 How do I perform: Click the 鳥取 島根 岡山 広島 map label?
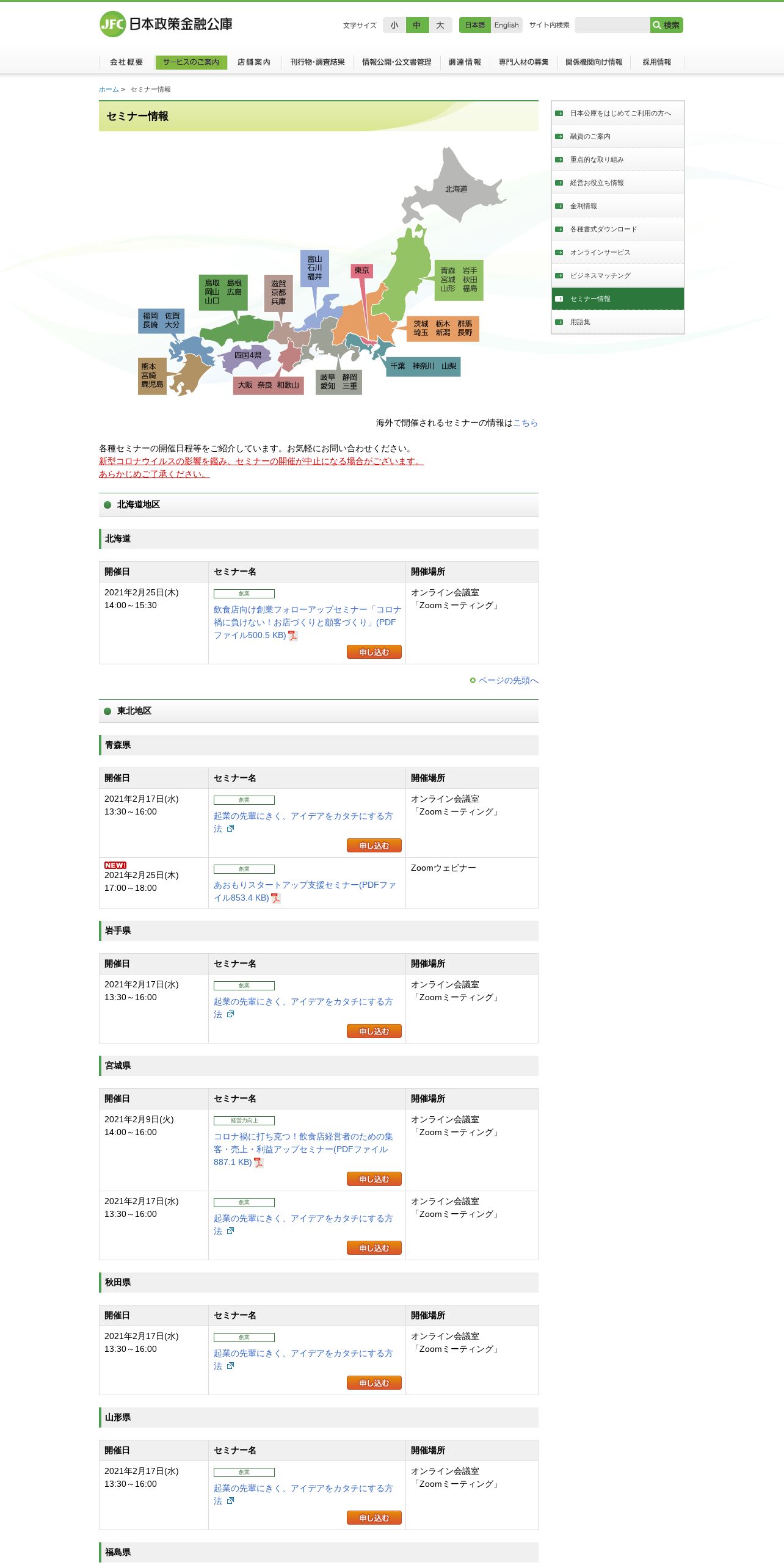[223, 292]
